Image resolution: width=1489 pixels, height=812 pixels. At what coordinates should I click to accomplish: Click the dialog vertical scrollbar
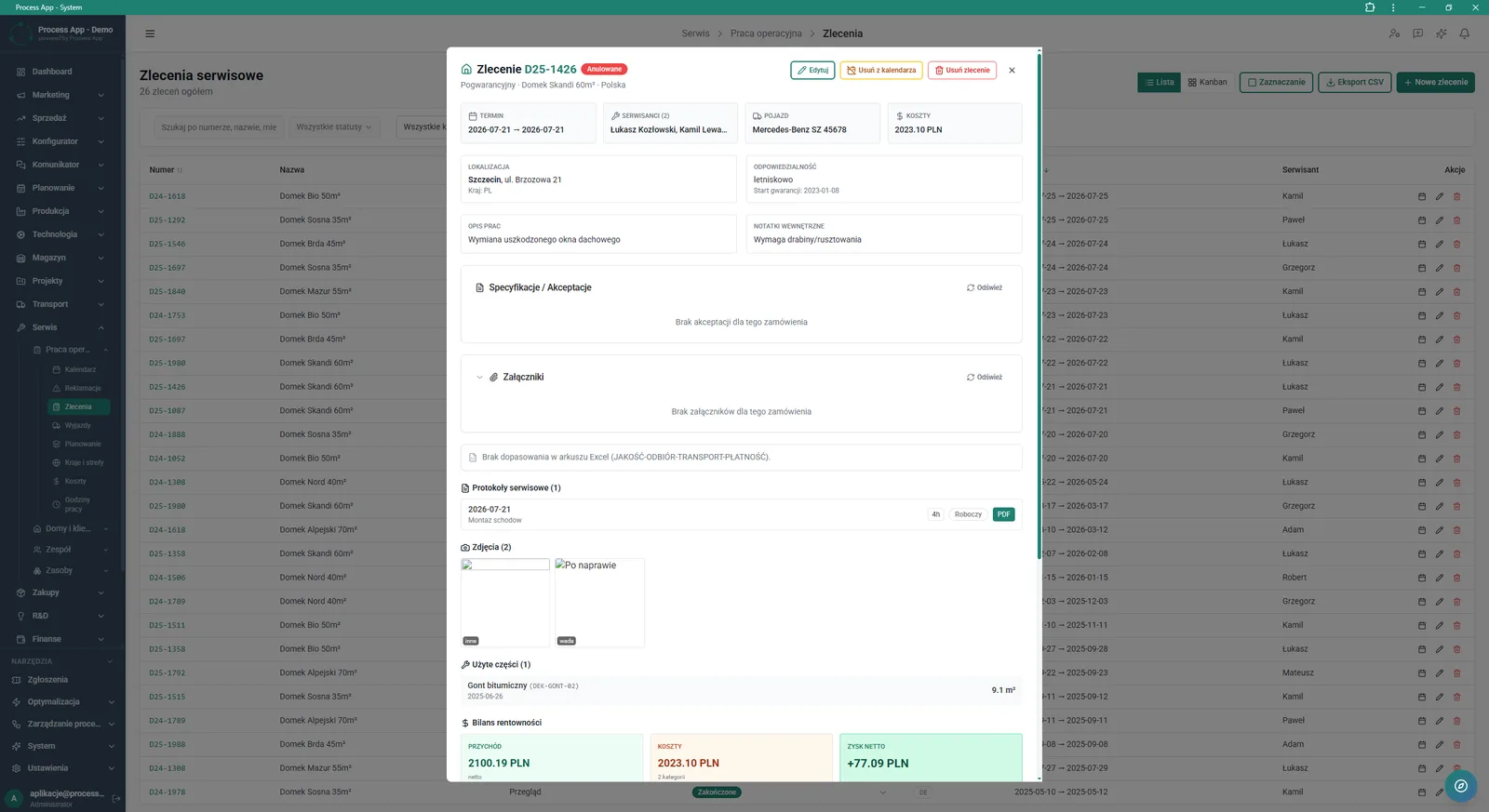[1039, 307]
